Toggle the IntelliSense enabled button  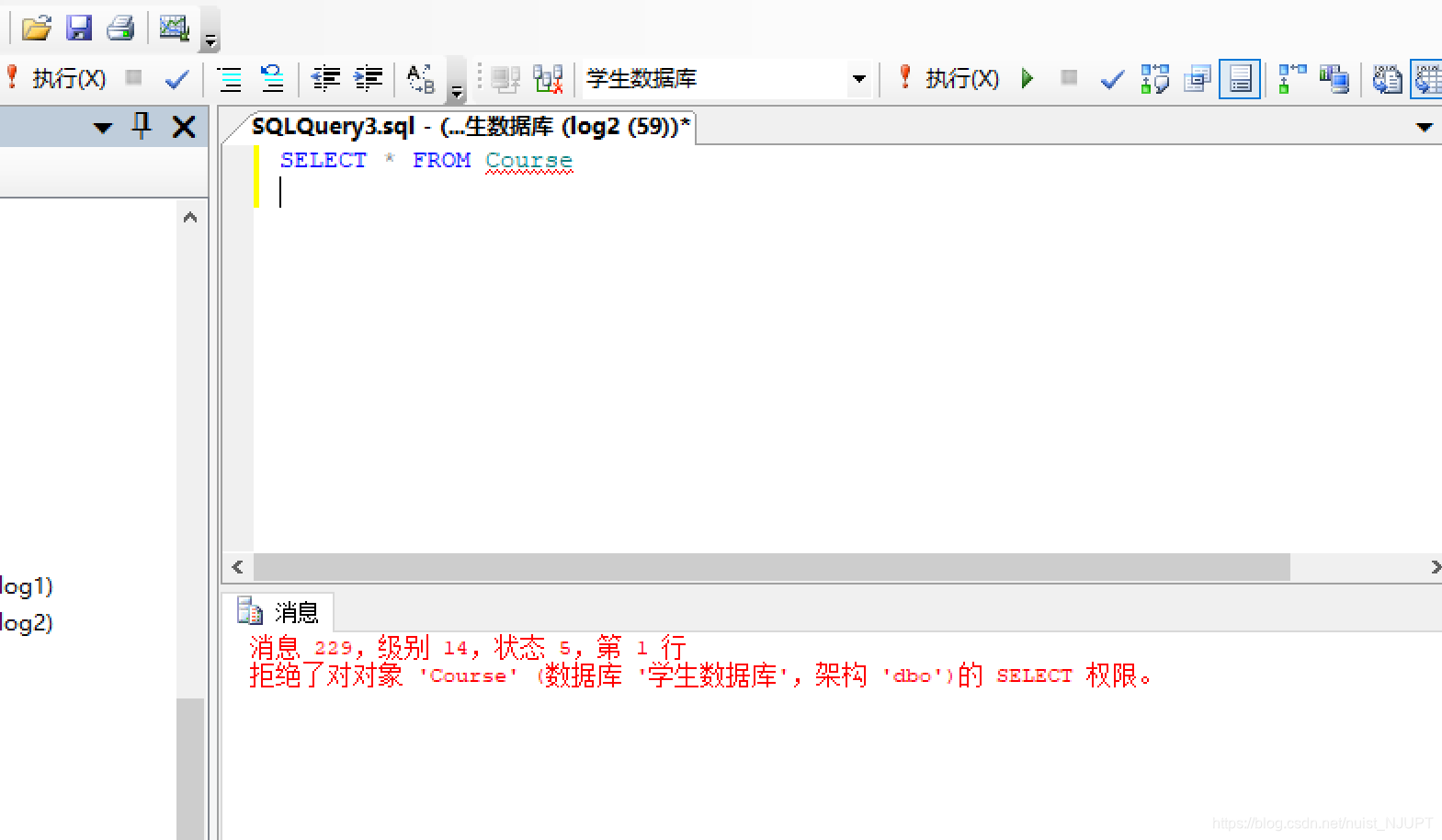coord(1240,79)
